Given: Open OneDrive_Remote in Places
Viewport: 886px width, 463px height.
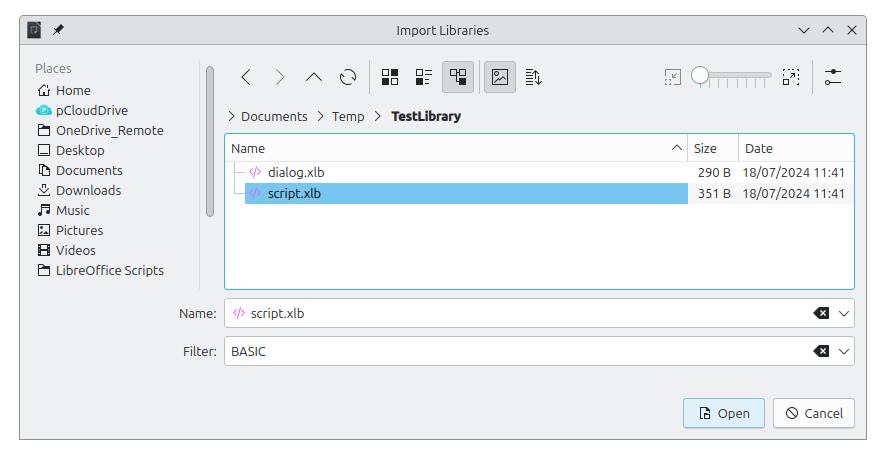Looking at the screenshot, I should [x=100, y=131].
